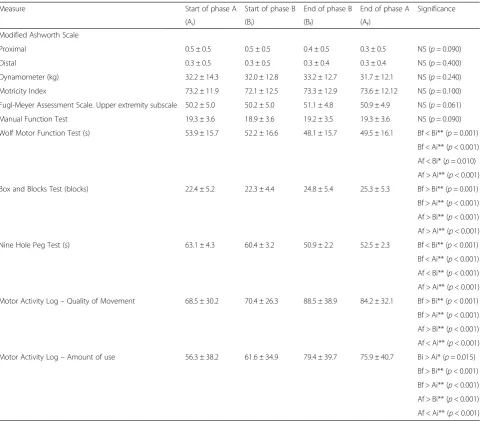
Task: Click the 'Start of phase B' header
Action: 270,9
